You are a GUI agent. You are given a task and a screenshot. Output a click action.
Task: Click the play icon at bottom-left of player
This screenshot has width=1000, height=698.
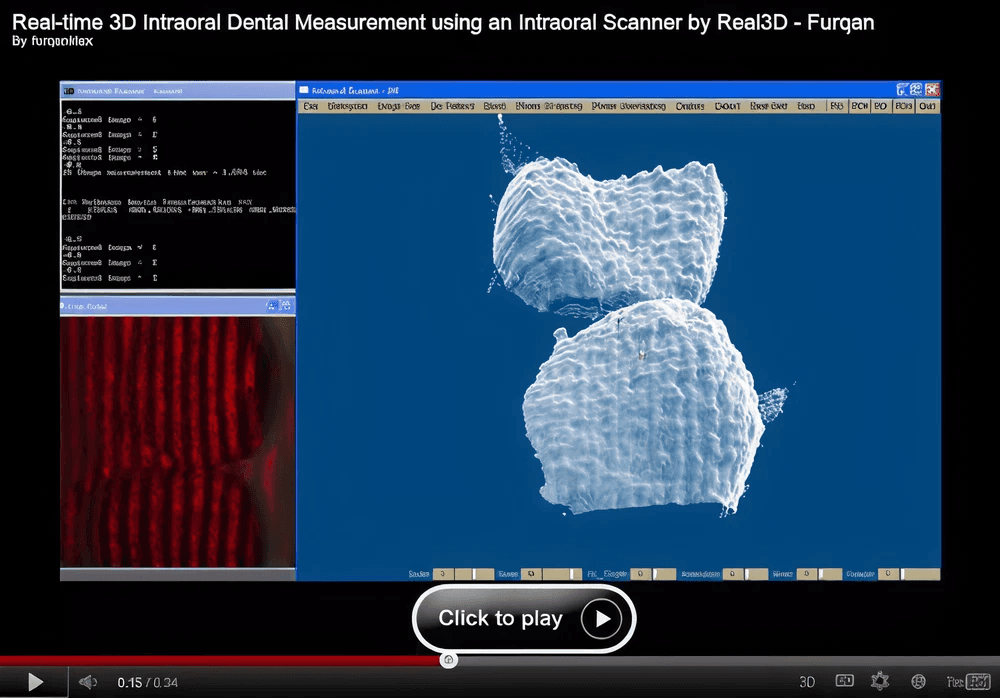click(35, 682)
